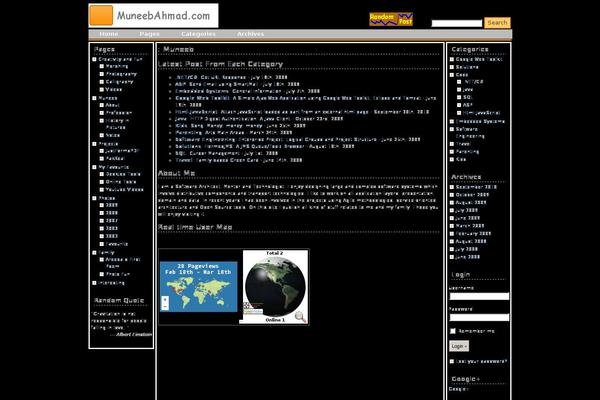Viewport: 600px width, 400px height.
Task: Open the Profession page link
Action: (x=119, y=113)
